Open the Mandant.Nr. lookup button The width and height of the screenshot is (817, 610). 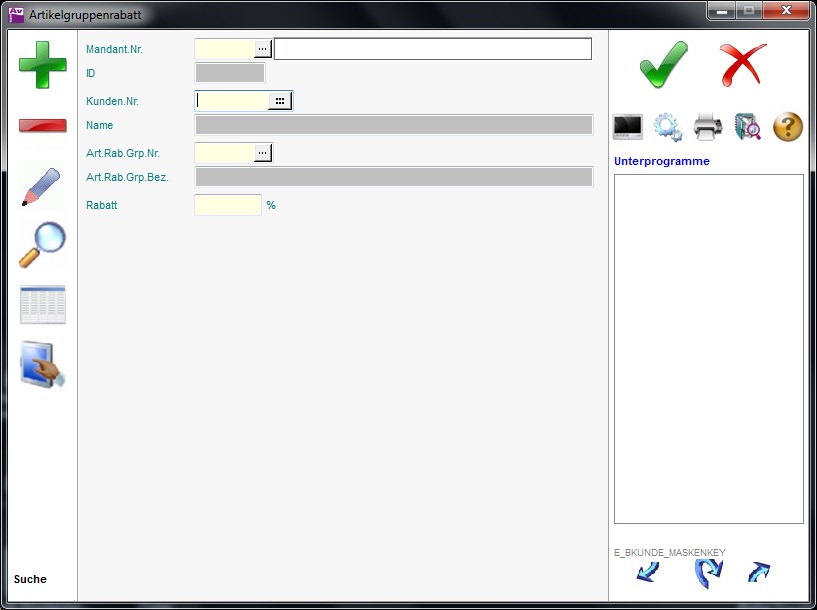[263, 48]
